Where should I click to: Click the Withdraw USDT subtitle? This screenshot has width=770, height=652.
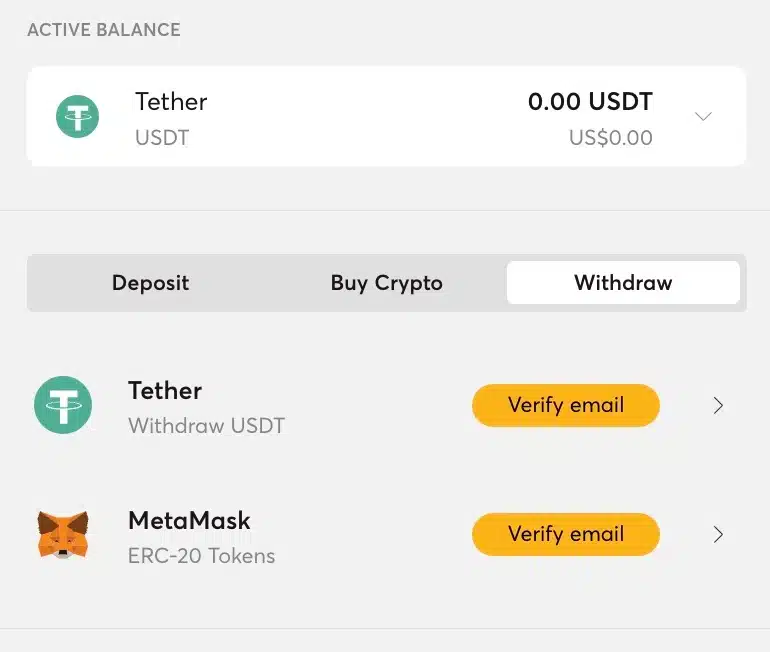click(x=206, y=426)
